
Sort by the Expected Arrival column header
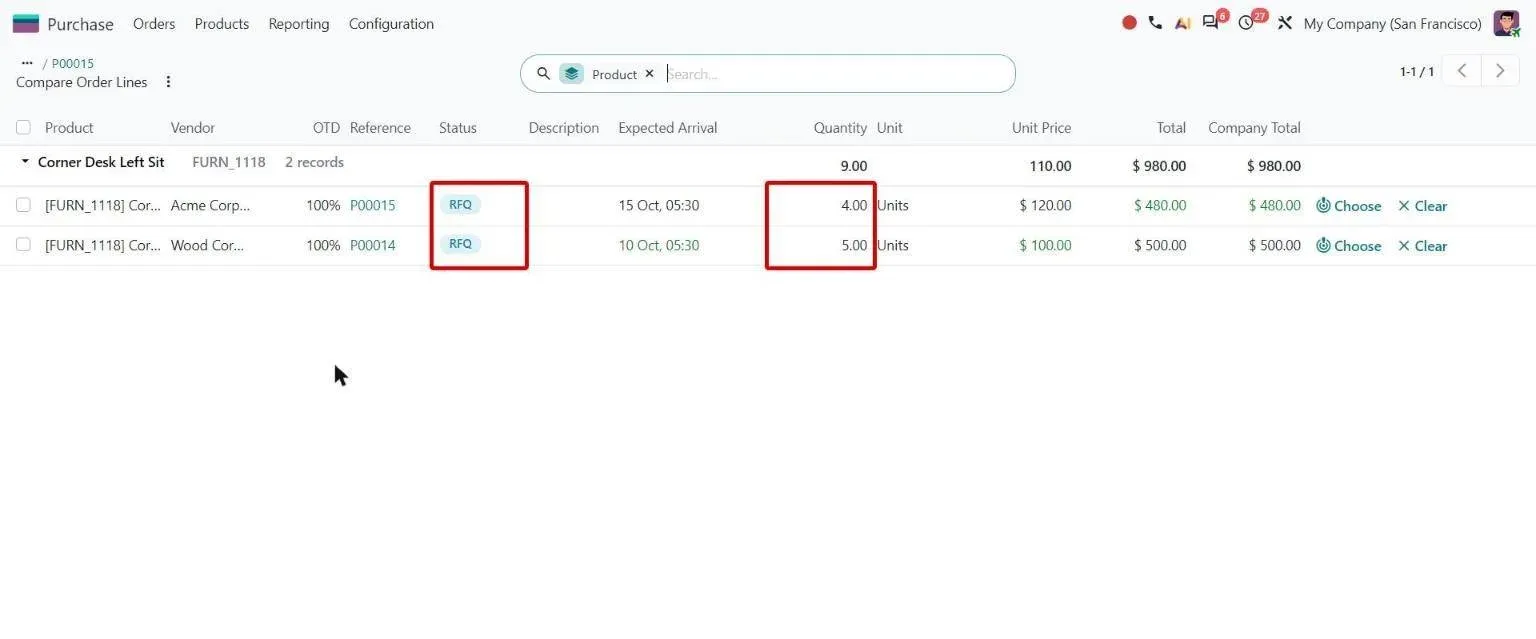tap(668, 128)
